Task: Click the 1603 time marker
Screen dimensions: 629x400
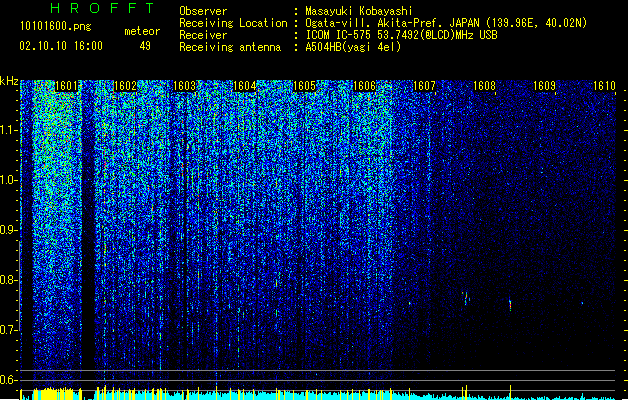Action: 184,86
